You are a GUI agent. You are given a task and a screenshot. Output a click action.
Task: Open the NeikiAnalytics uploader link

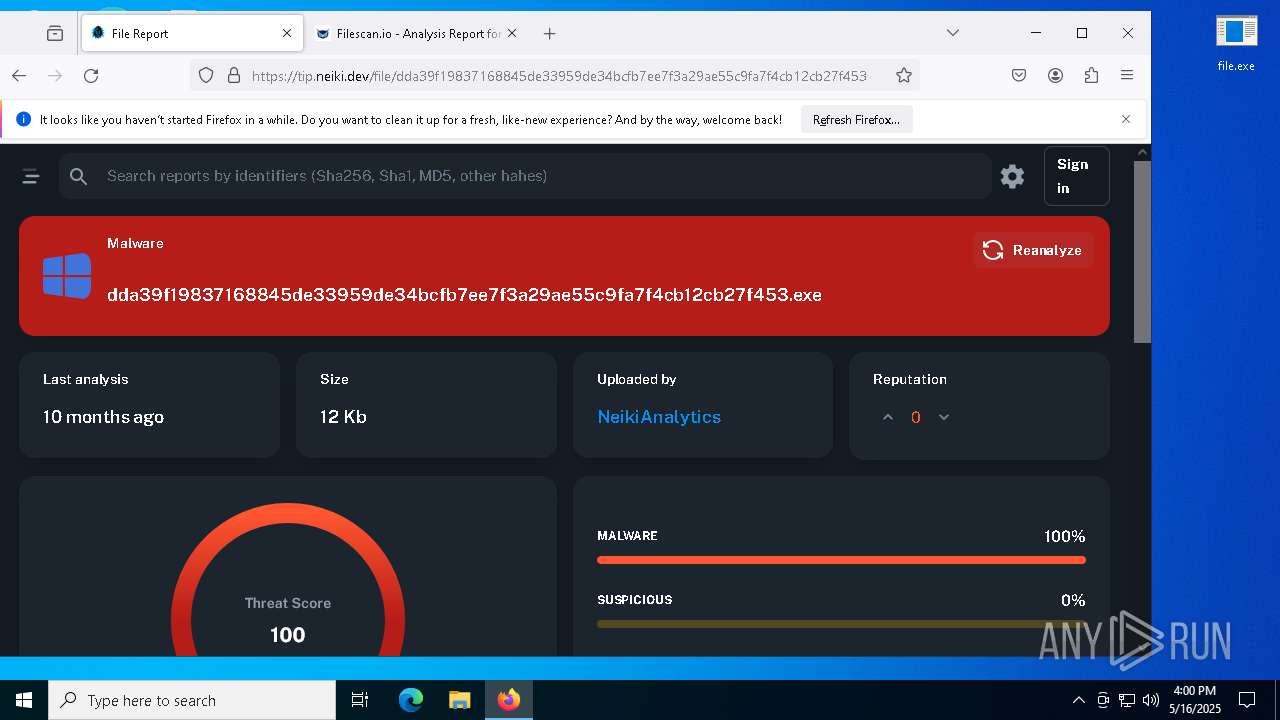(659, 417)
